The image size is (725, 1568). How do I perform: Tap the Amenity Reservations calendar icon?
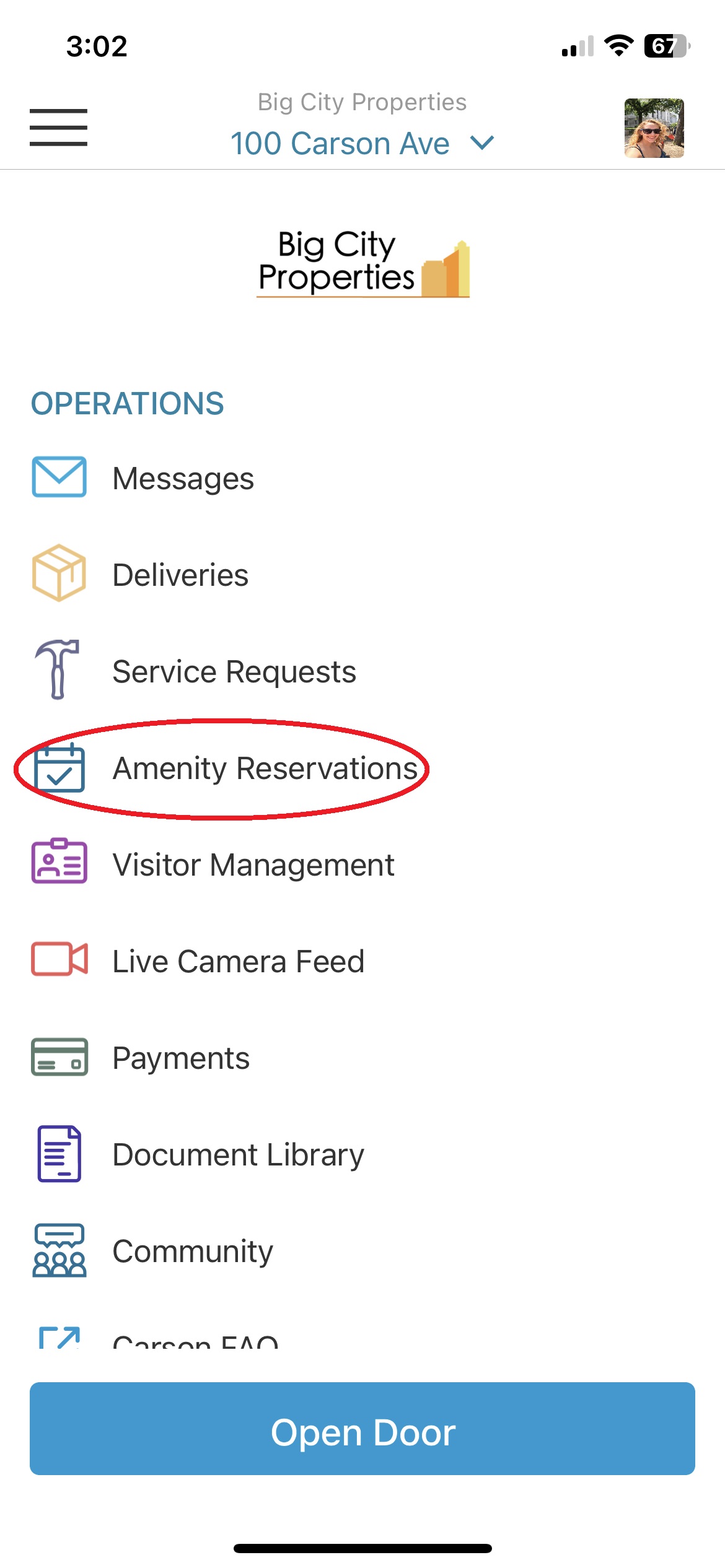[x=59, y=767]
